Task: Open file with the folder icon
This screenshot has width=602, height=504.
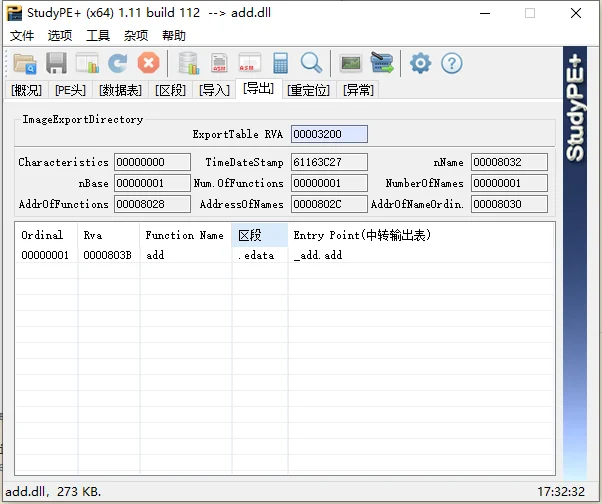Action: (x=25, y=63)
